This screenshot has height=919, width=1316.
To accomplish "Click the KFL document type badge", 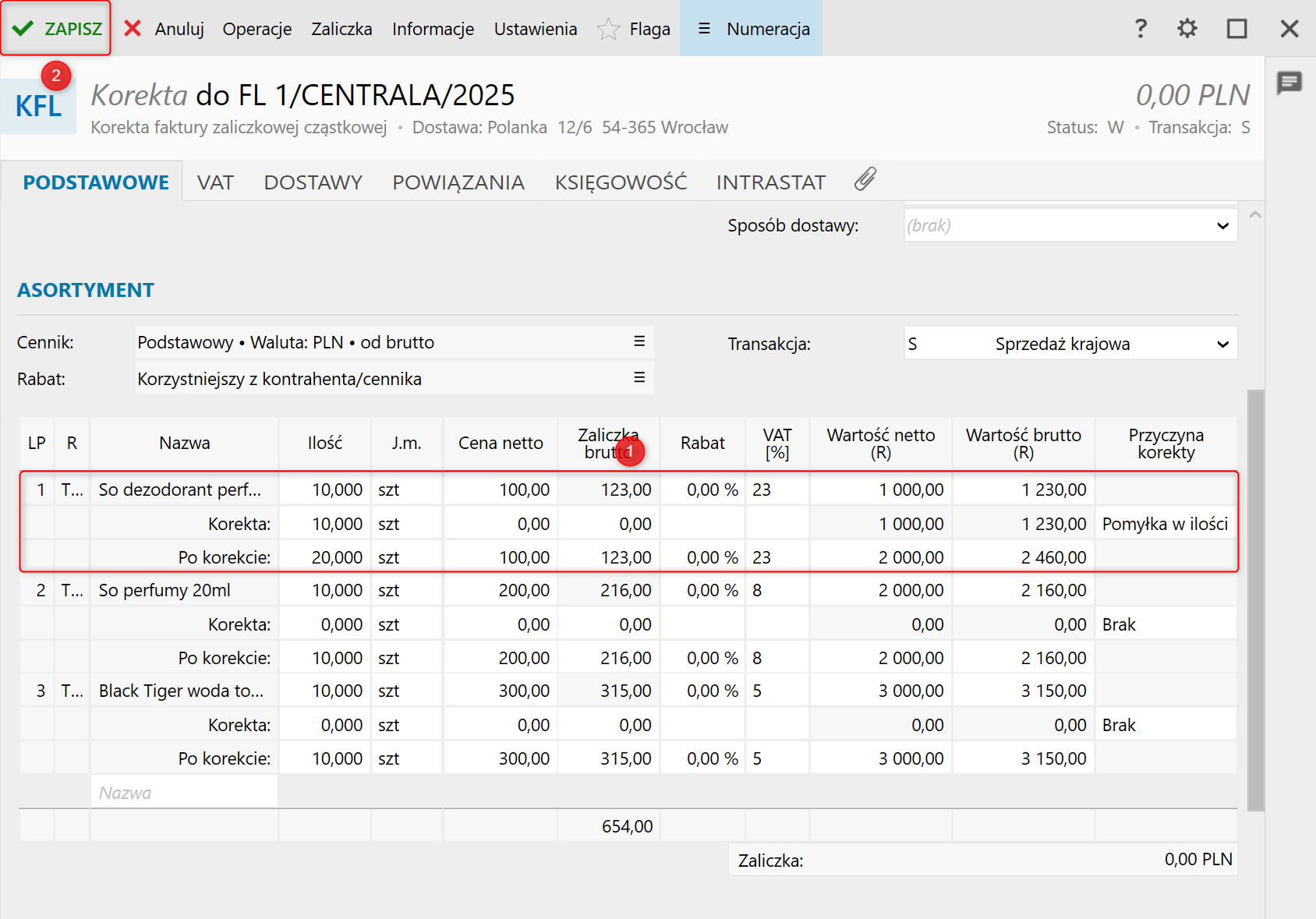I will click(x=38, y=107).
